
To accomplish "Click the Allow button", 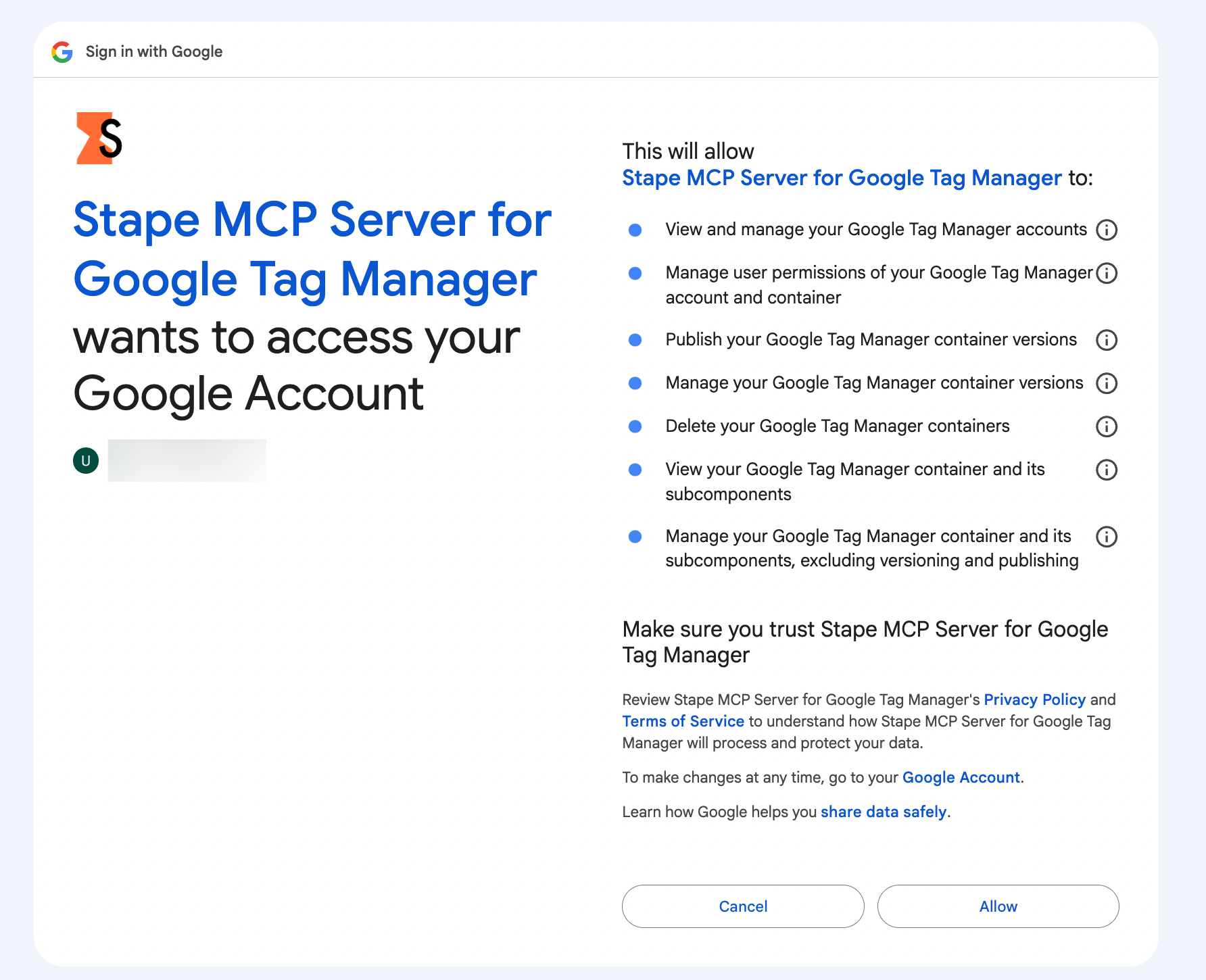I will [x=998, y=906].
